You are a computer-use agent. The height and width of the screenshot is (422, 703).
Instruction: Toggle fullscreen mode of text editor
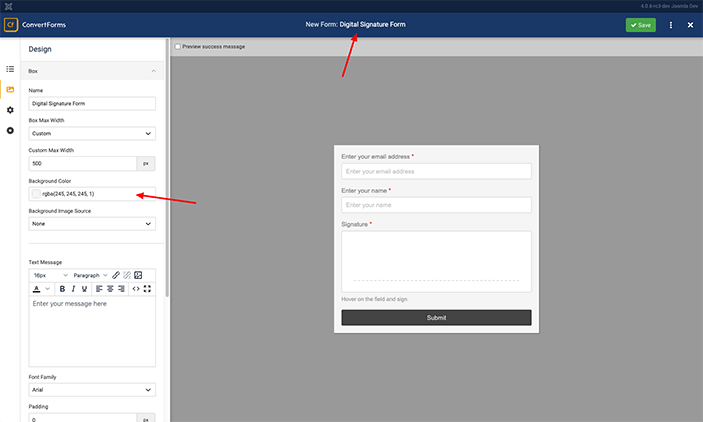pyautogui.click(x=148, y=288)
